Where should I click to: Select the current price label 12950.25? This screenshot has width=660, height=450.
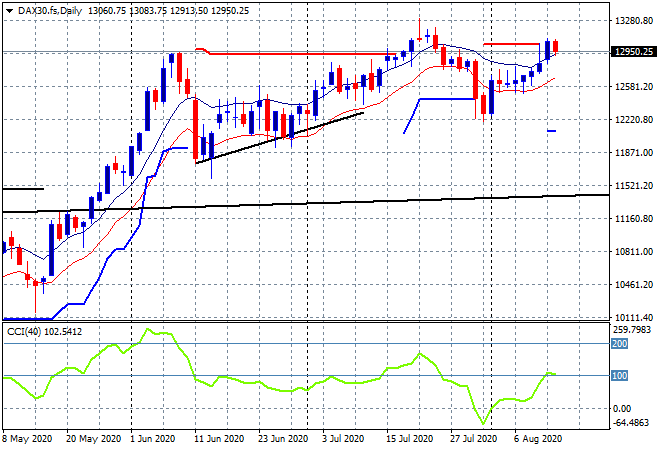633,51
